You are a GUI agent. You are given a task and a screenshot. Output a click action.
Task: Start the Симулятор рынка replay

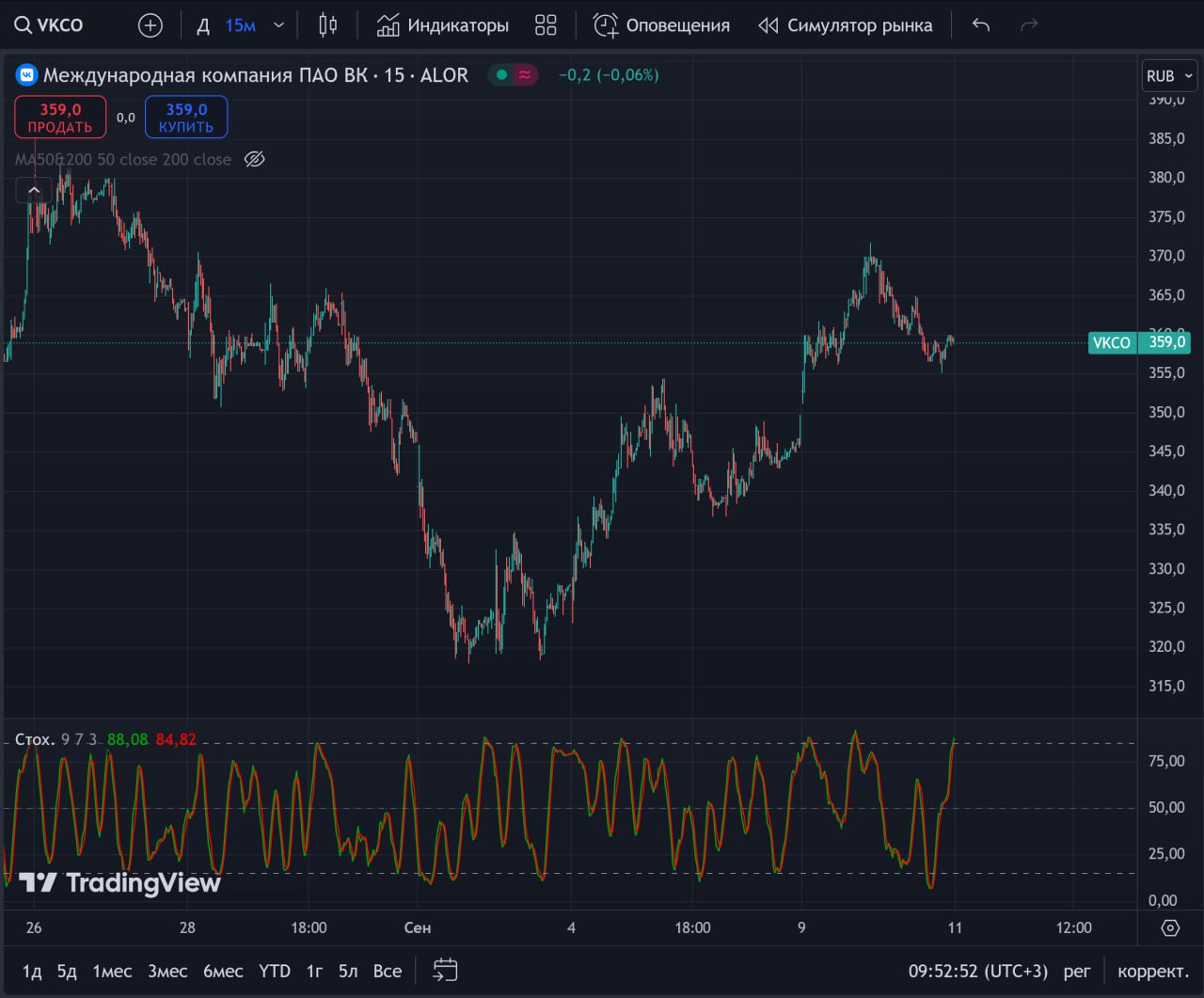click(x=846, y=25)
